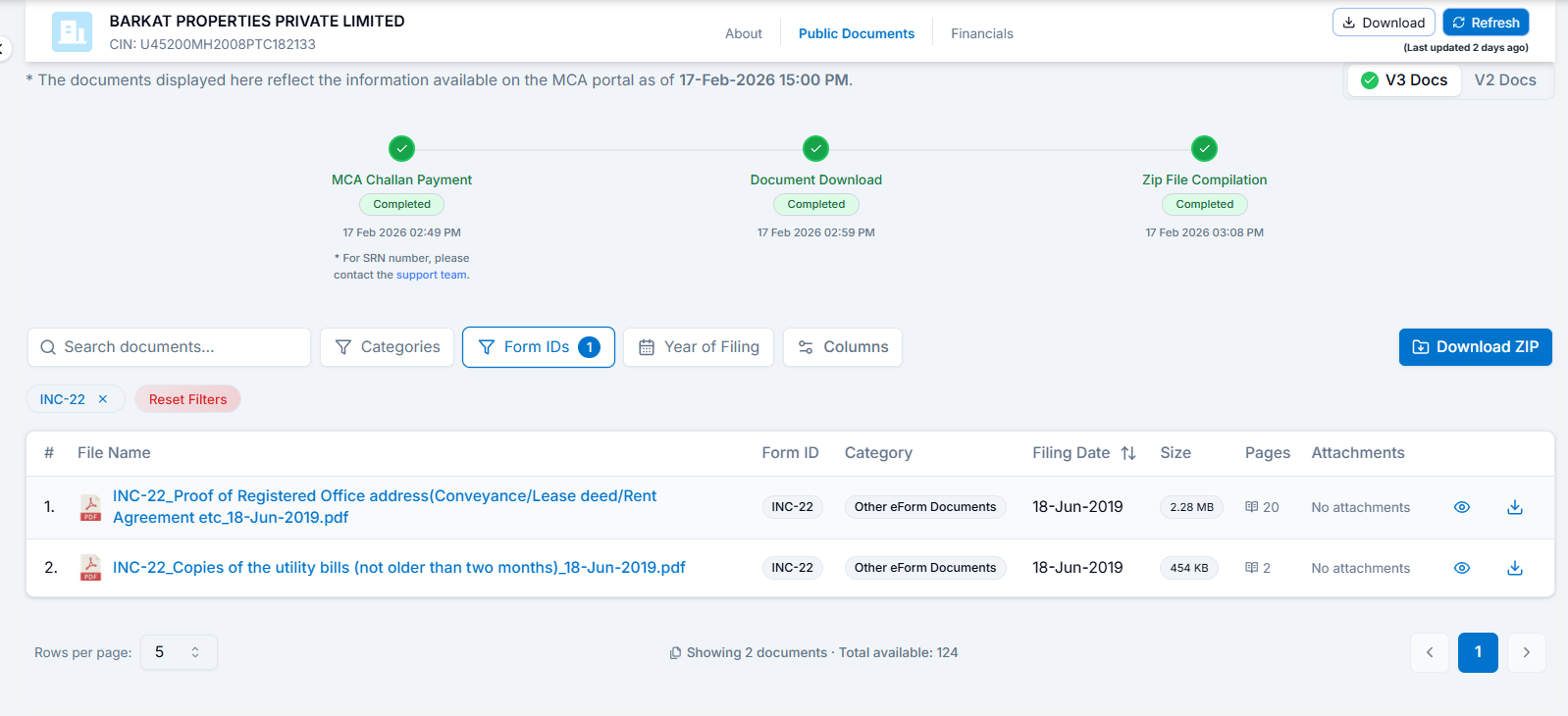Download the Proof of Registered Office PDF
This screenshot has height=716, width=1568.
1514,507
